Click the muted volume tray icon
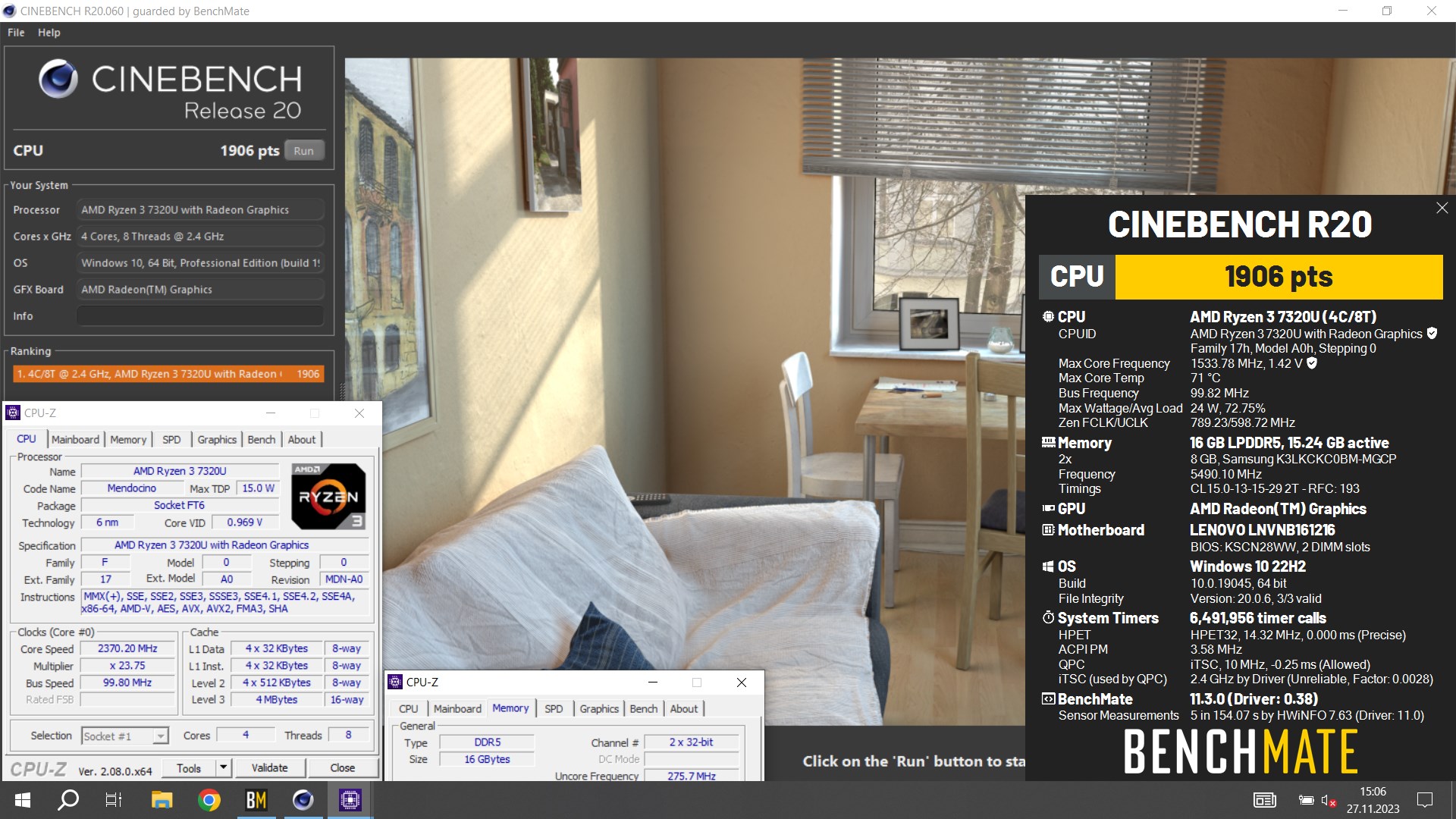1456x819 pixels. click(1329, 800)
